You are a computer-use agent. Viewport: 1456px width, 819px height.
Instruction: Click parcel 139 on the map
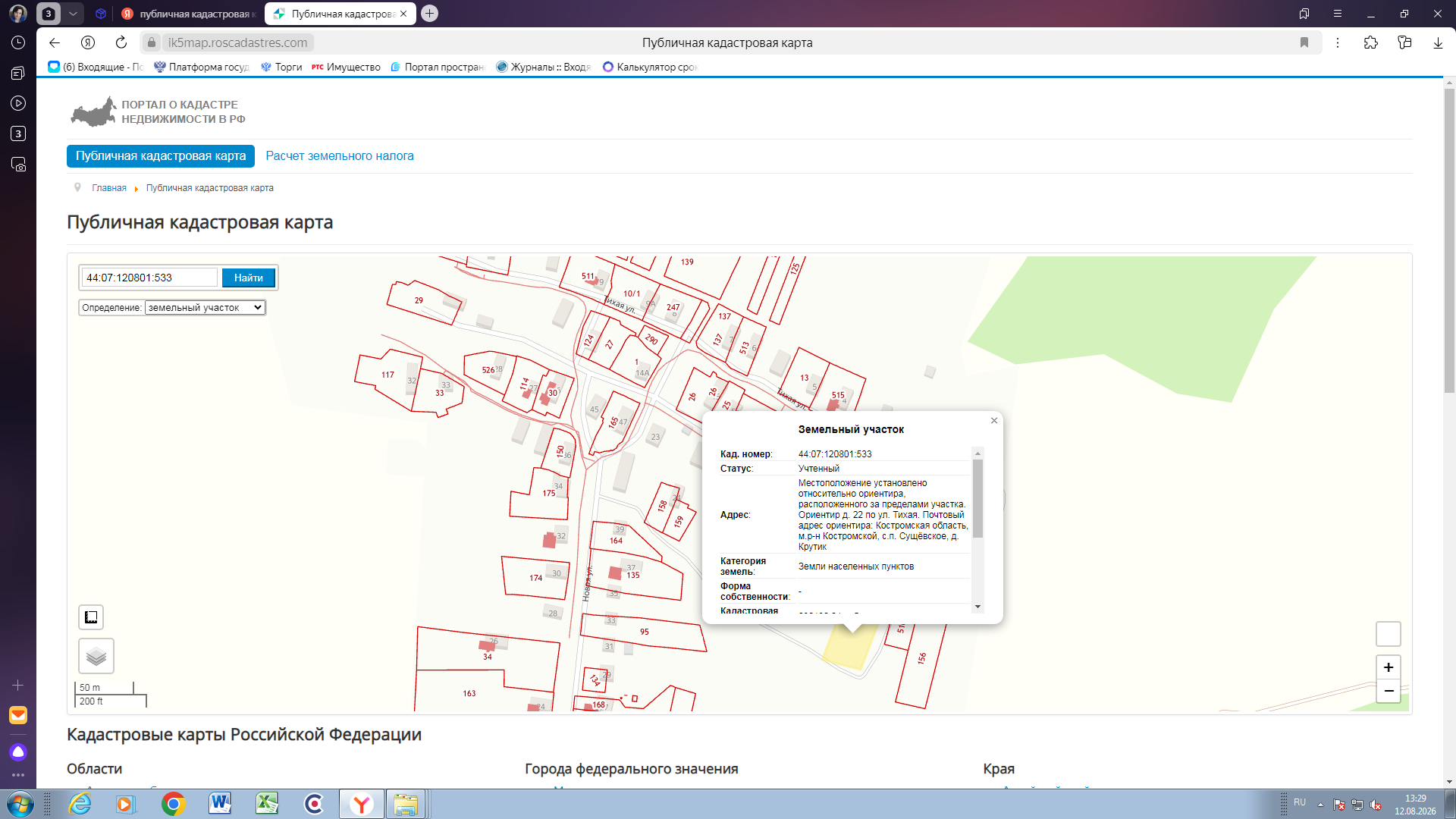[x=687, y=262]
